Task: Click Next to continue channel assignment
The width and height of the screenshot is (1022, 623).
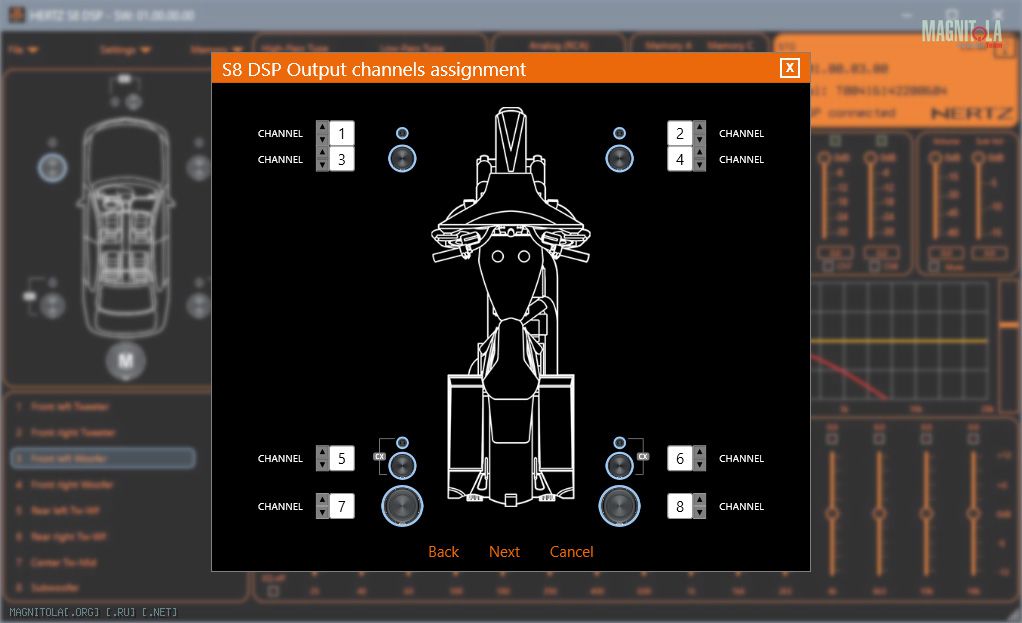Action: (504, 551)
